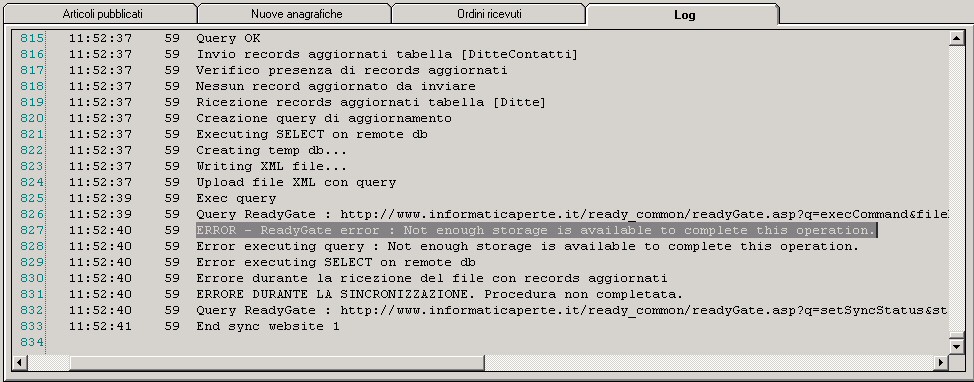Switch to the Articoli pubblicati tab
The image size is (974, 382).
102,14
